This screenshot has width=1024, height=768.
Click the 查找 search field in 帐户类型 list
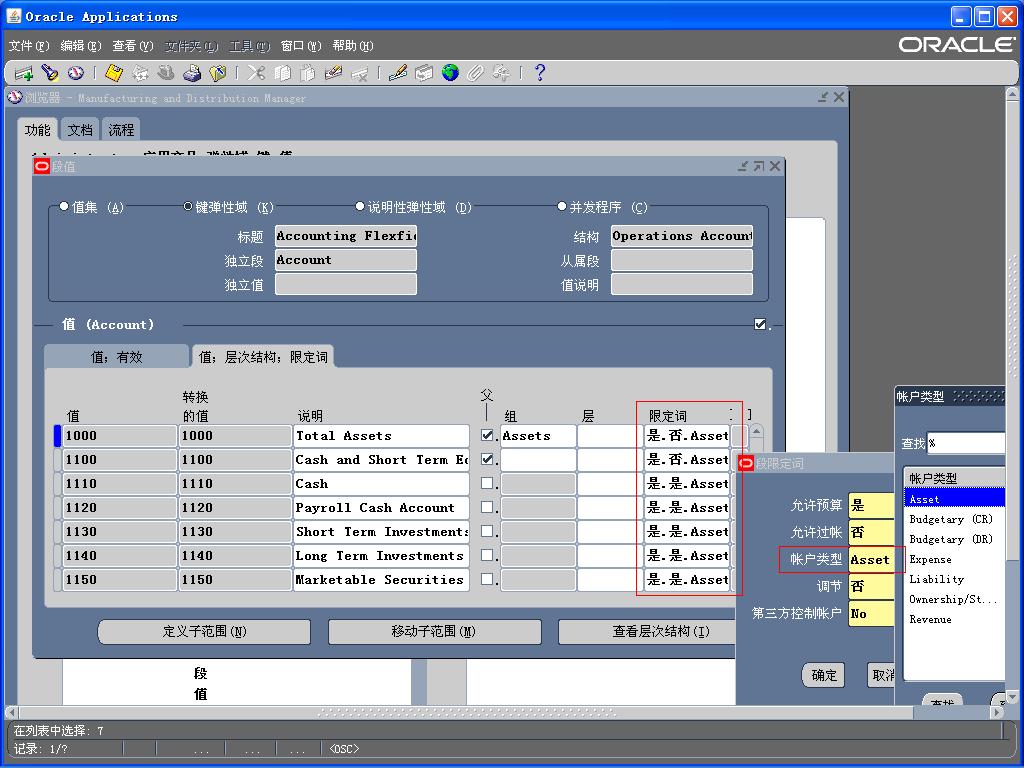pyautogui.click(x=965, y=443)
